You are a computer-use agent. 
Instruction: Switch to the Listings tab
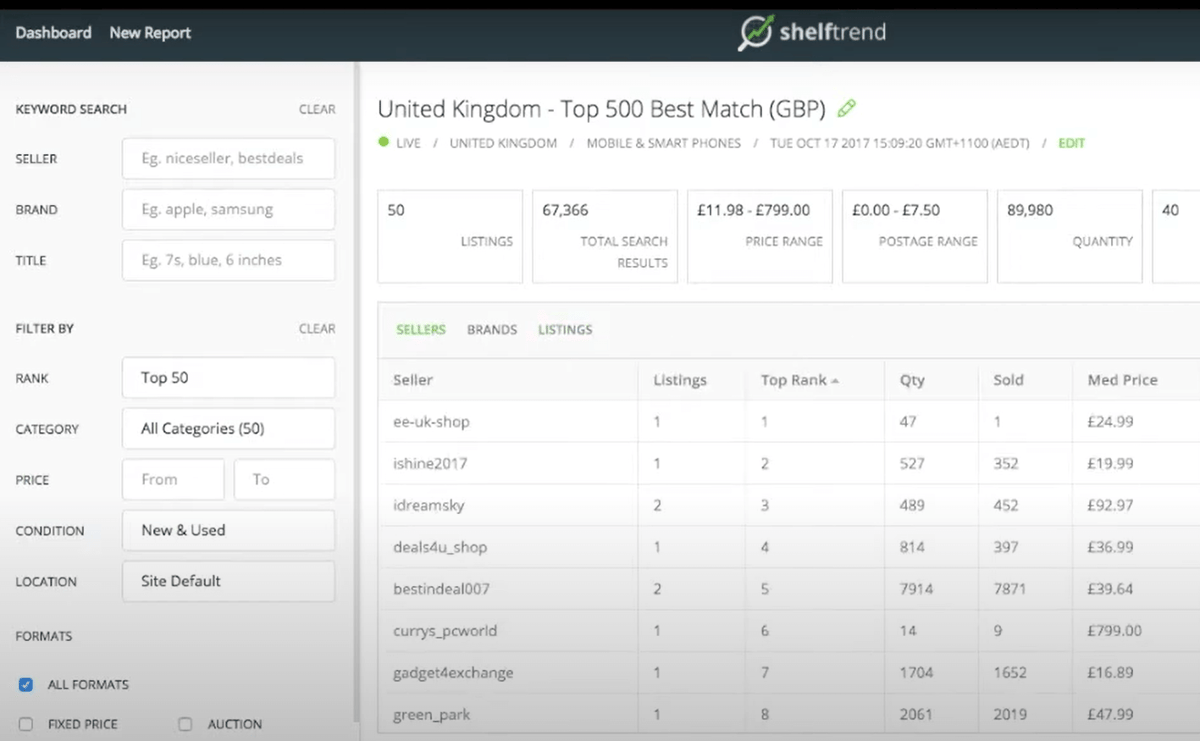click(565, 330)
